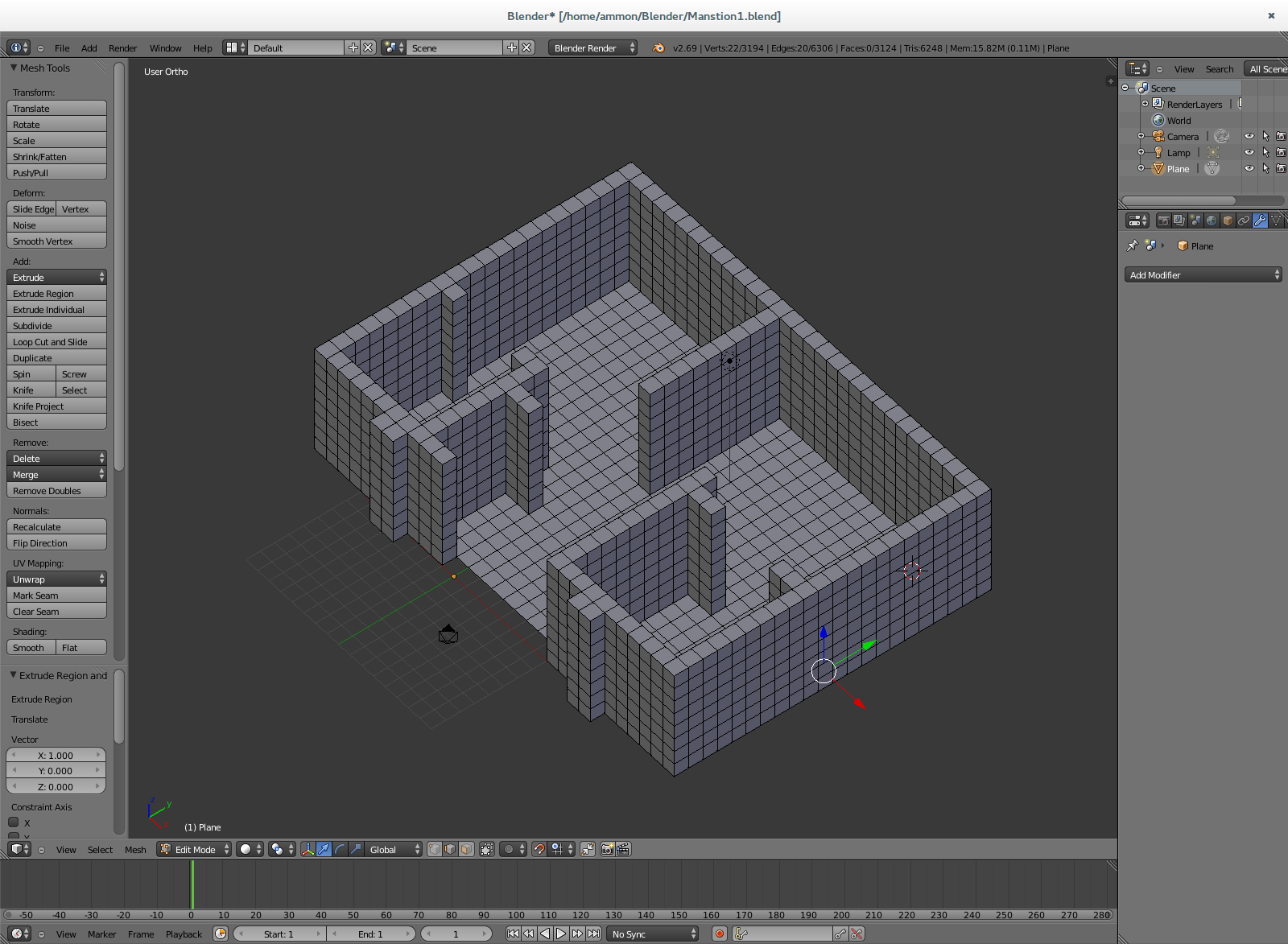
Task: Click the insert keyframe key icon in timeline
Action: click(840, 934)
